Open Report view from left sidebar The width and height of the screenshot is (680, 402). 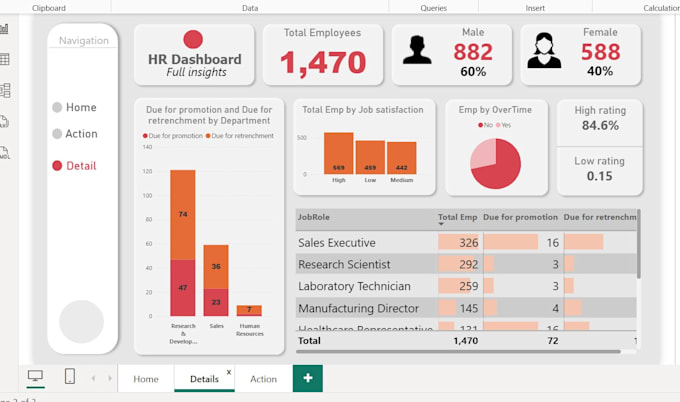[x=4, y=29]
